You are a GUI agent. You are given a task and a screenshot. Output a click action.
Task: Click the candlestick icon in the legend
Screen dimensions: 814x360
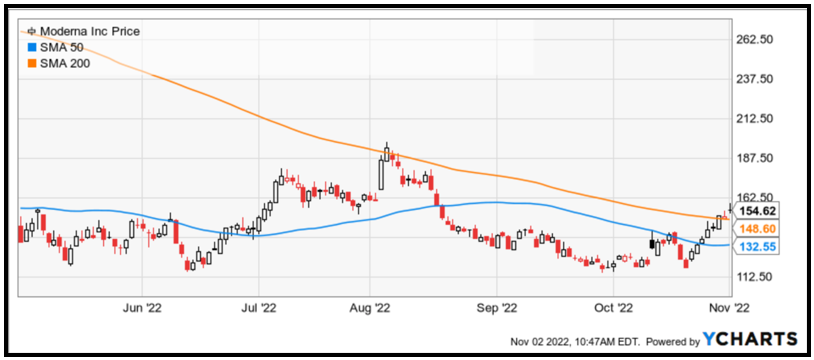tap(32, 32)
